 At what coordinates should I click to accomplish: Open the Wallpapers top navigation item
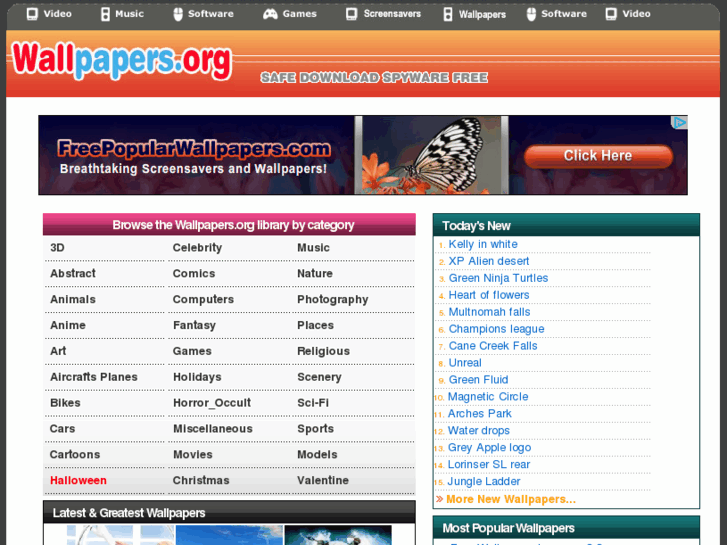482,15
